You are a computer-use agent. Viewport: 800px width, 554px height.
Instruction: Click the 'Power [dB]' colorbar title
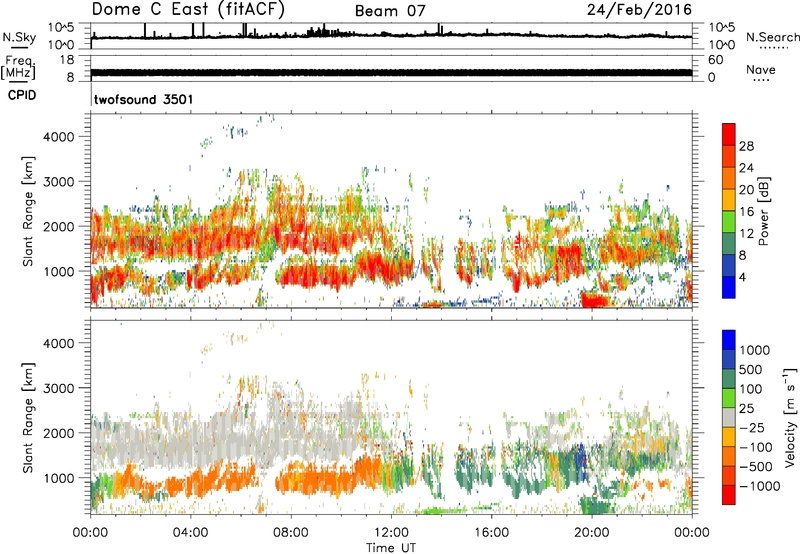763,211
